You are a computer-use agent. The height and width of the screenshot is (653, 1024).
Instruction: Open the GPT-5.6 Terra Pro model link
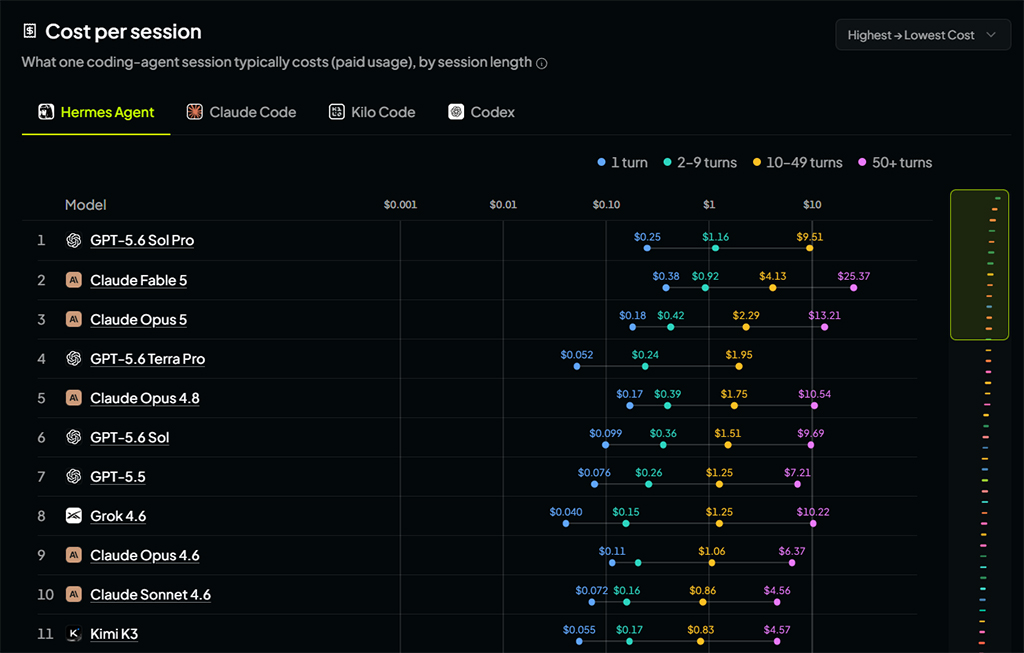tap(148, 358)
